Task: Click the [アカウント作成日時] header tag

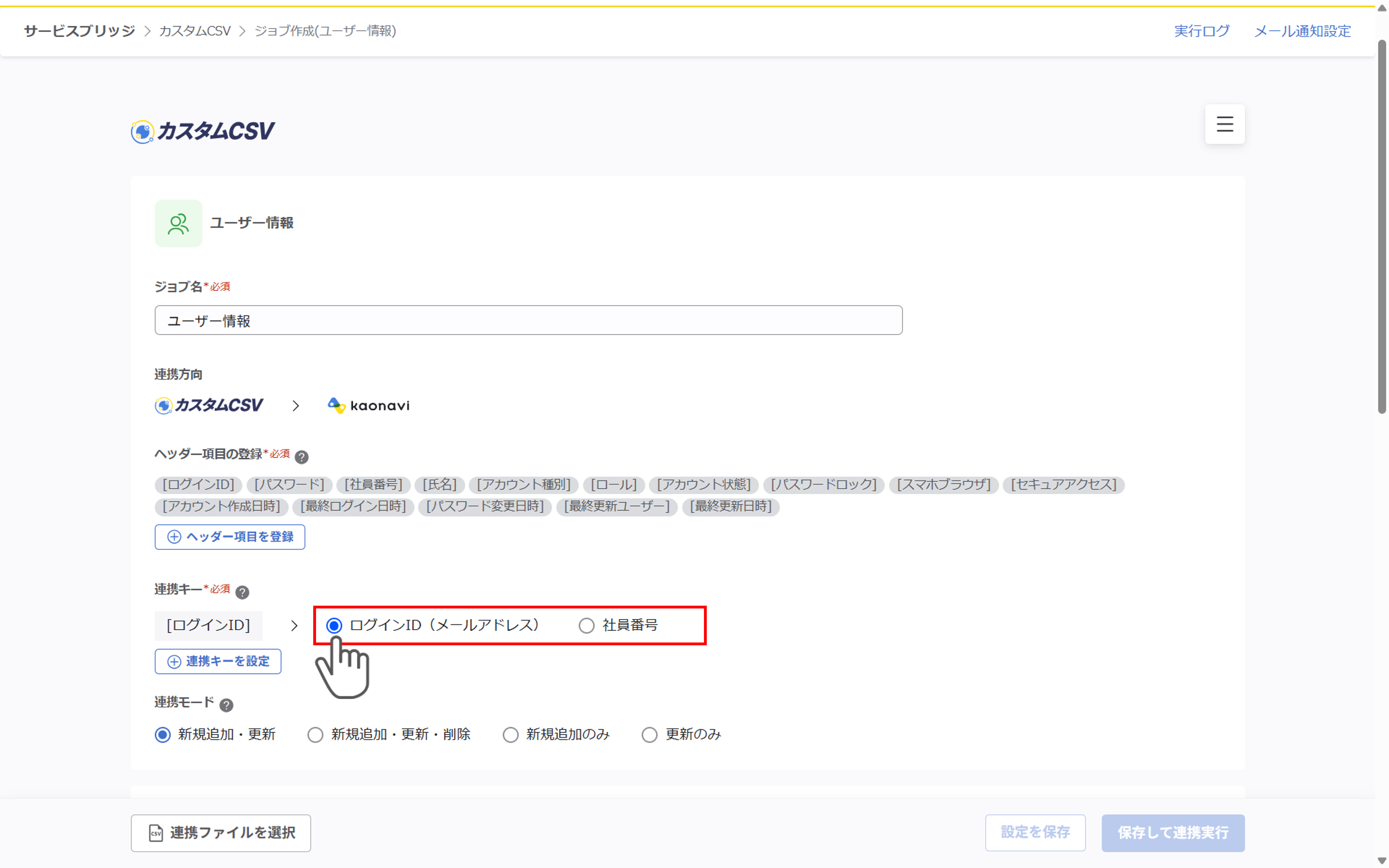Action: pyautogui.click(x=222, y=506)
